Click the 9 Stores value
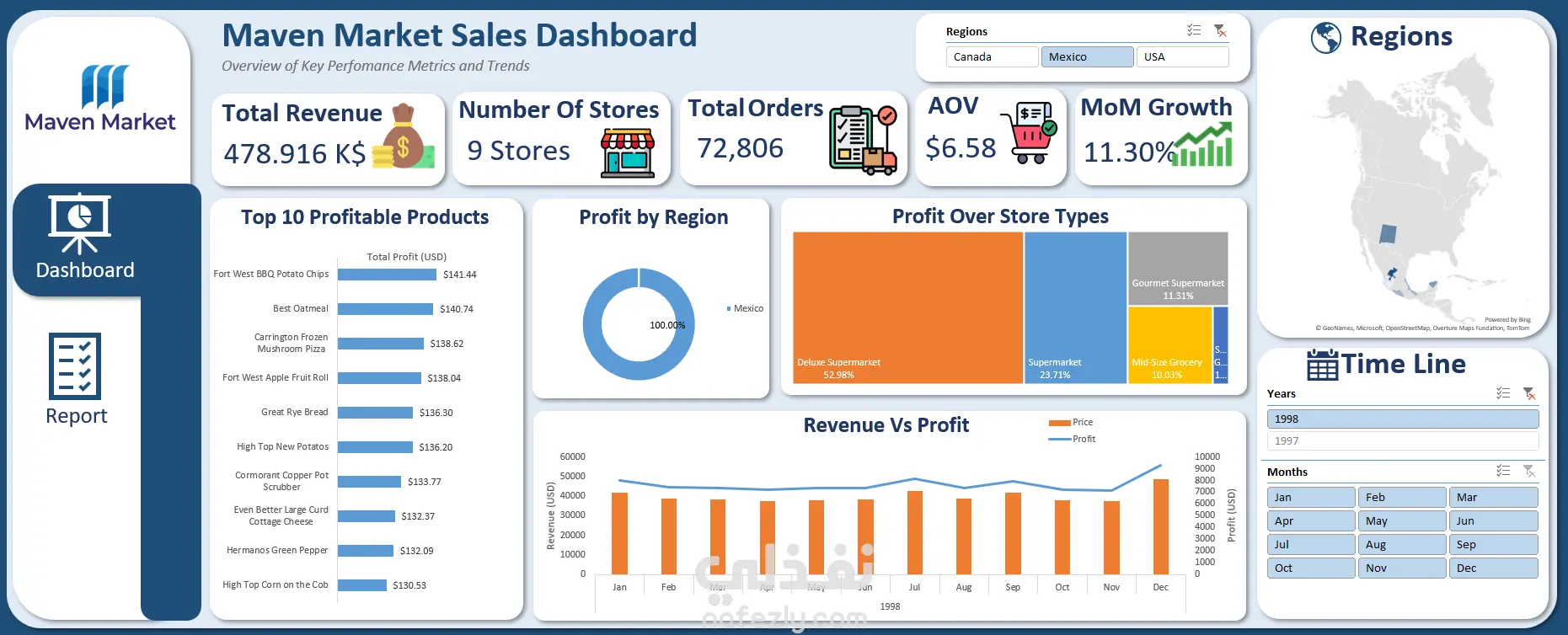This screenshot has width=1568, height=635. pos(519,151)
